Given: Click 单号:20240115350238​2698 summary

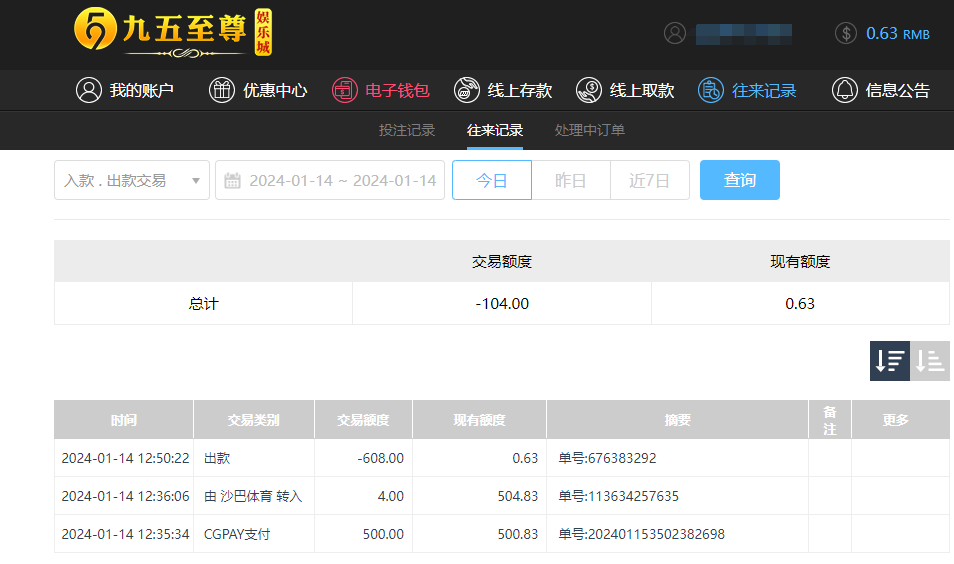Looking at the screenshot, I should point(641,534).
